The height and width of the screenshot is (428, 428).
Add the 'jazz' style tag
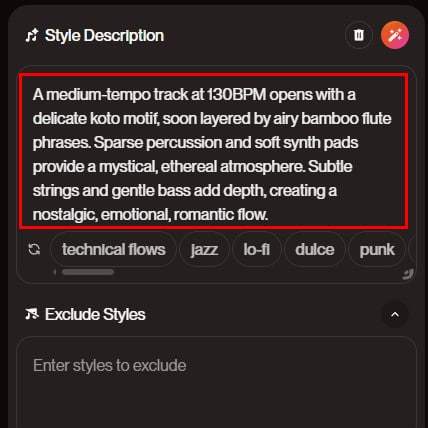click(x=204, y=249)
